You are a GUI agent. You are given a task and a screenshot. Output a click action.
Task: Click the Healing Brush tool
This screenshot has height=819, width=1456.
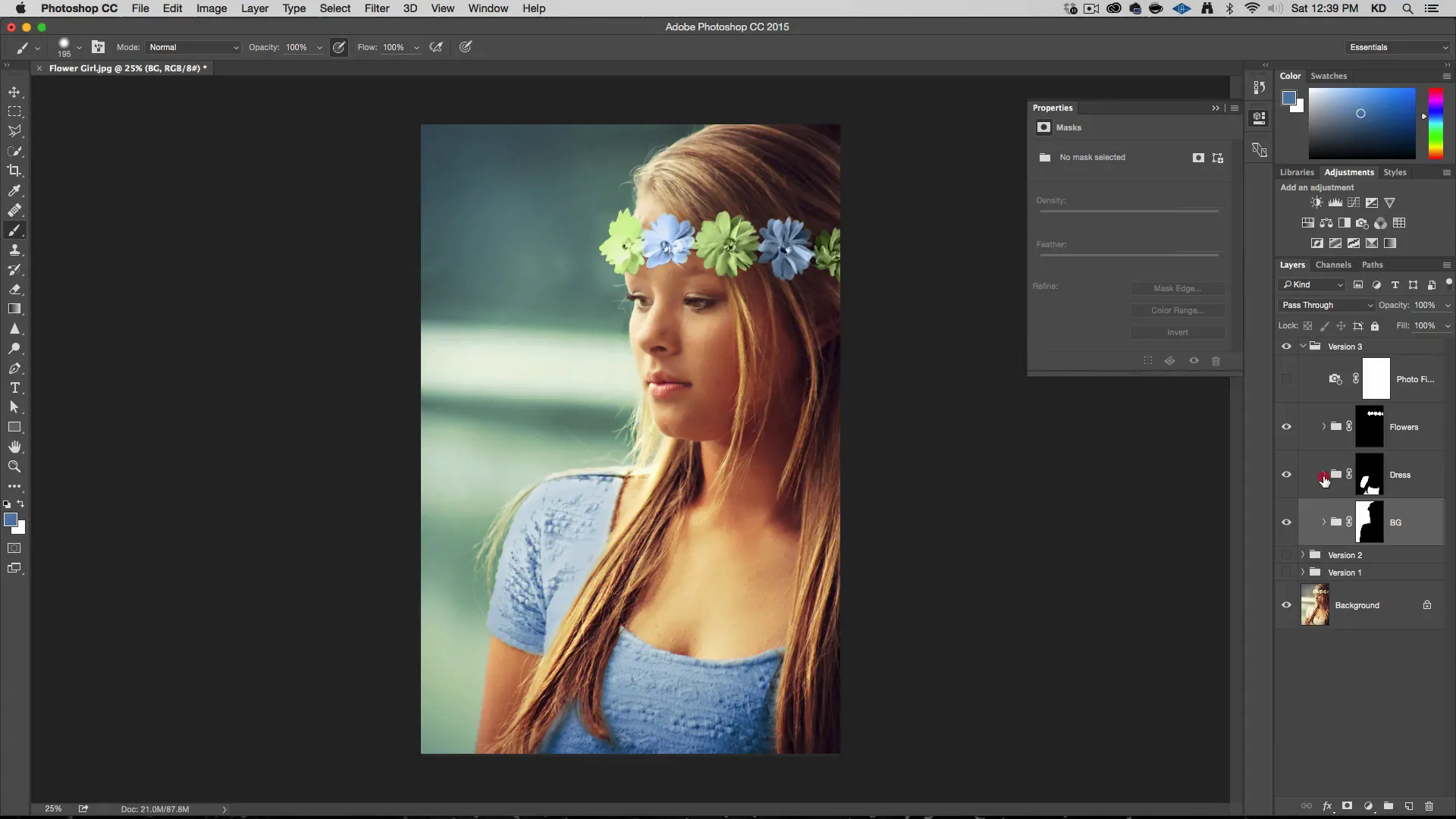(x=15, y=211)
